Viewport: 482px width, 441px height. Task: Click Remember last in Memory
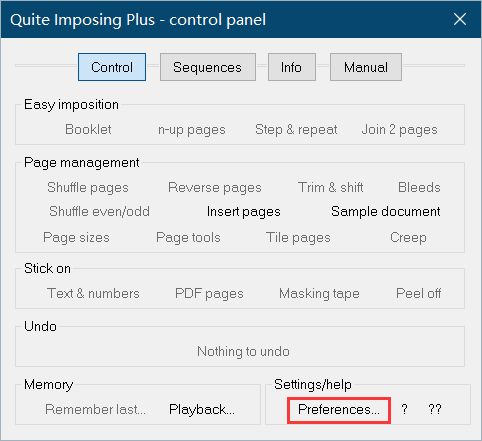click(x=95, y=410)
